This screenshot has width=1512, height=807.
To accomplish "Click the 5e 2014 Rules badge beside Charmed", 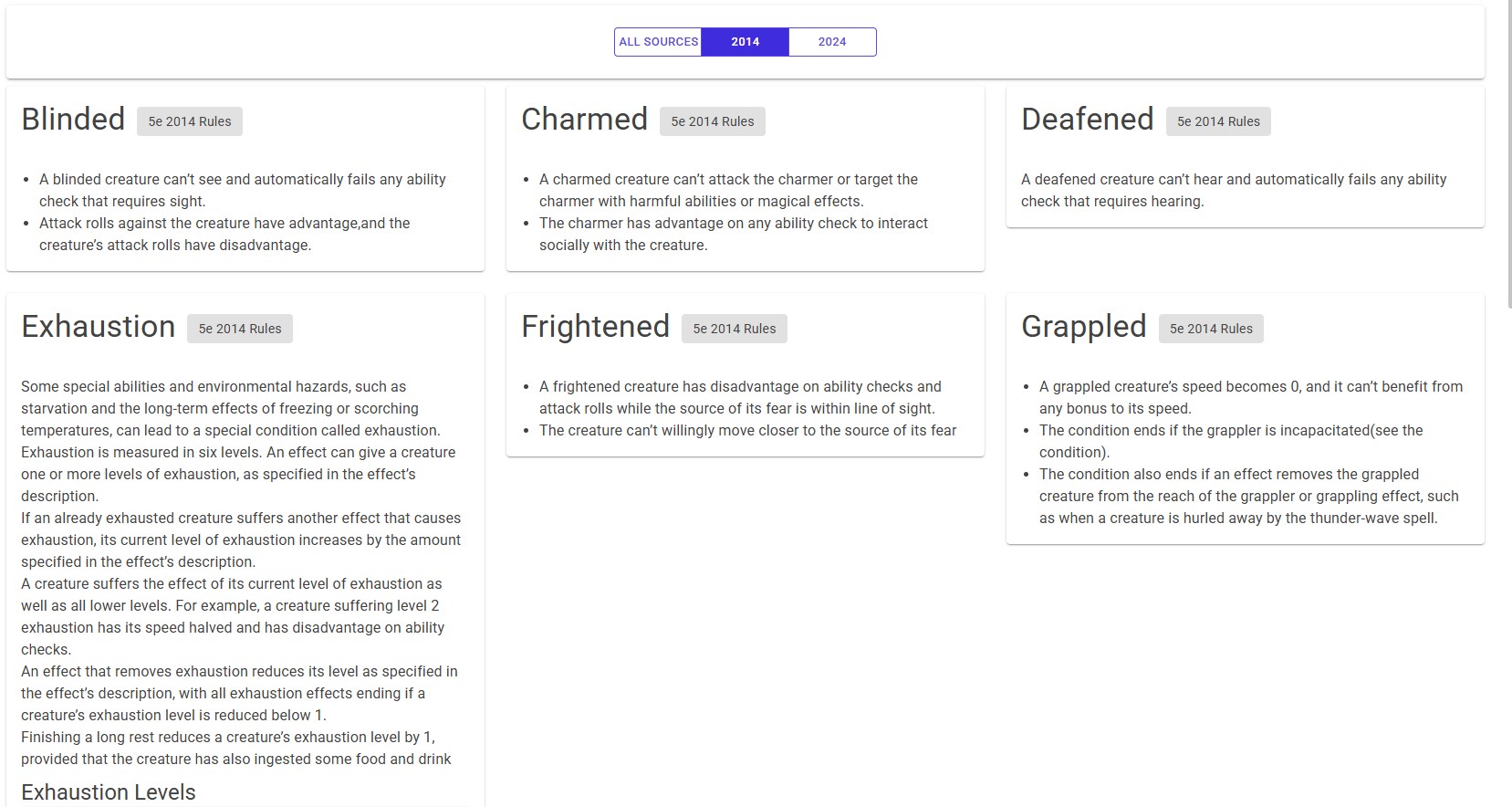I will tap(712, 121).
